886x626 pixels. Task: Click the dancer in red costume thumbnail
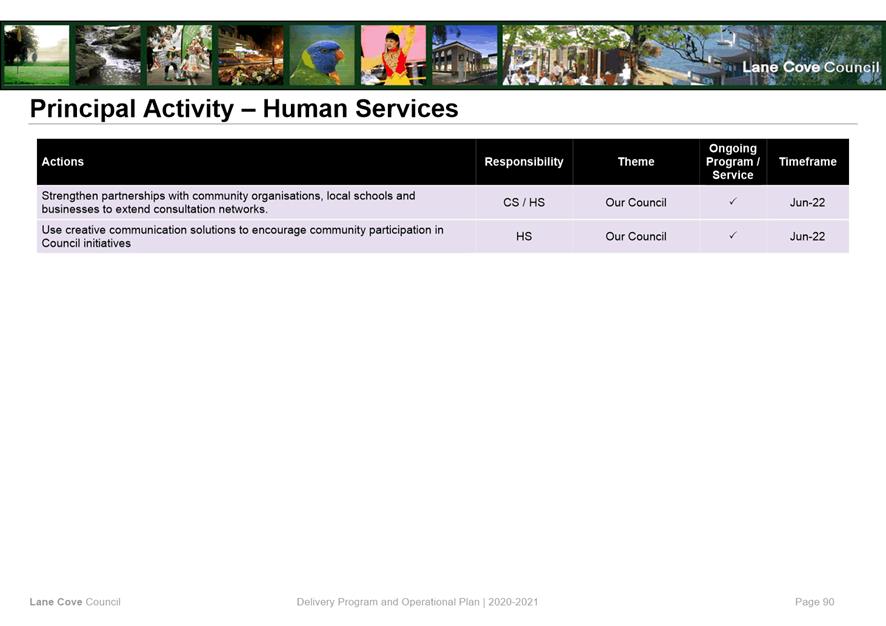pos(393,55)
